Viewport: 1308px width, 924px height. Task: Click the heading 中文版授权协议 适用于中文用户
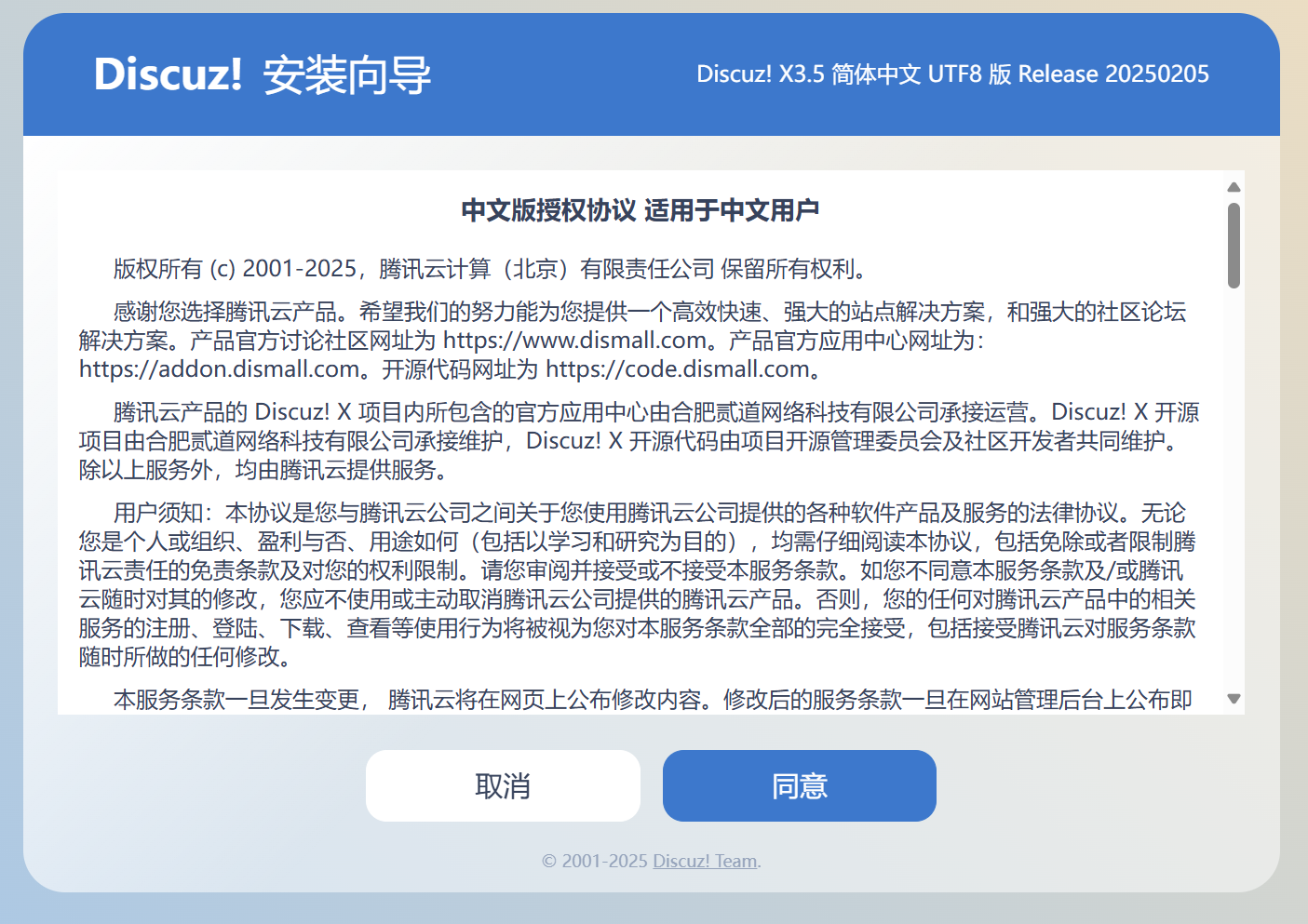(641, 210)
